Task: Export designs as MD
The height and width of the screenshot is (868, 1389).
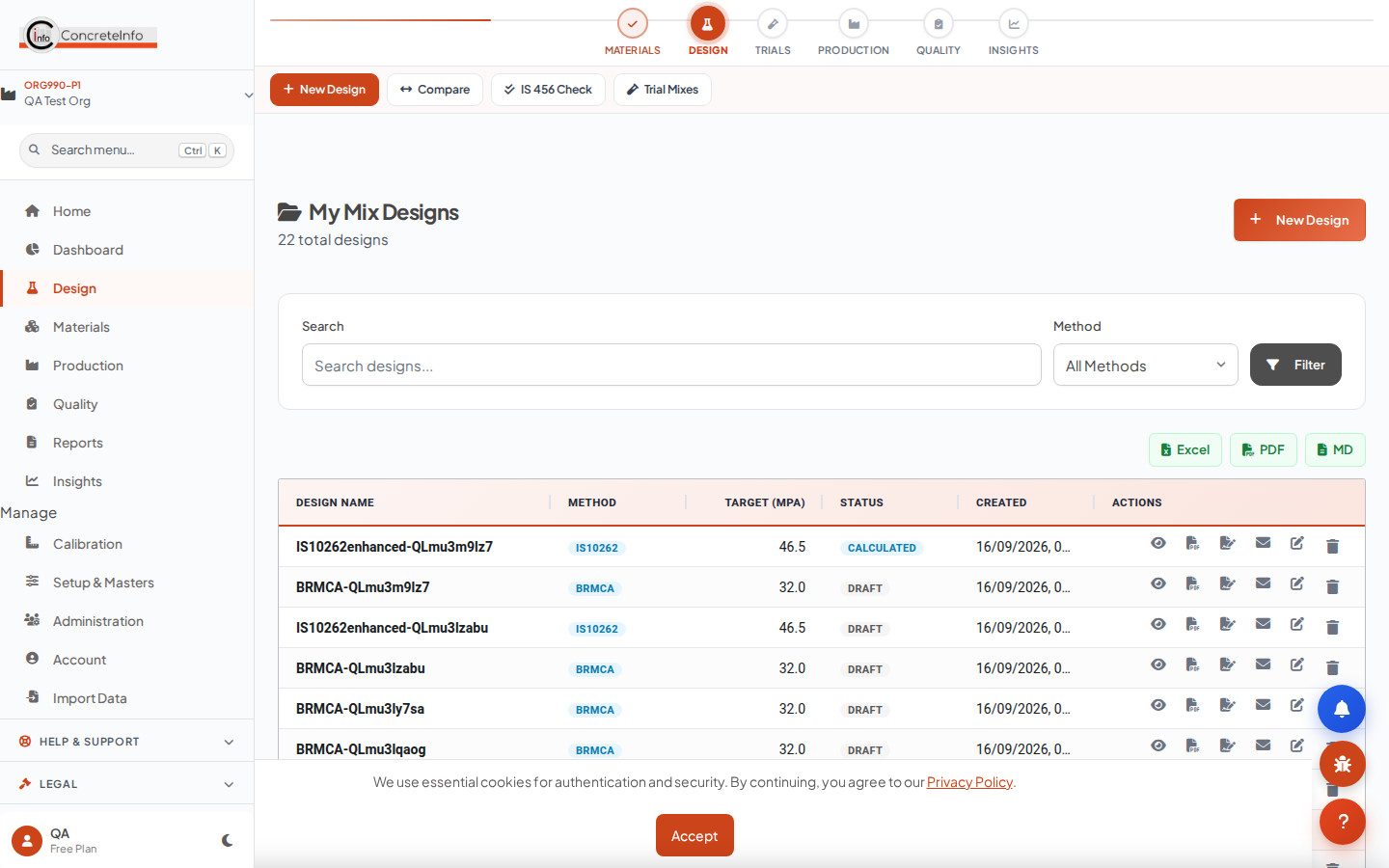Action: pyautogui.click(x=1335, y=450)
